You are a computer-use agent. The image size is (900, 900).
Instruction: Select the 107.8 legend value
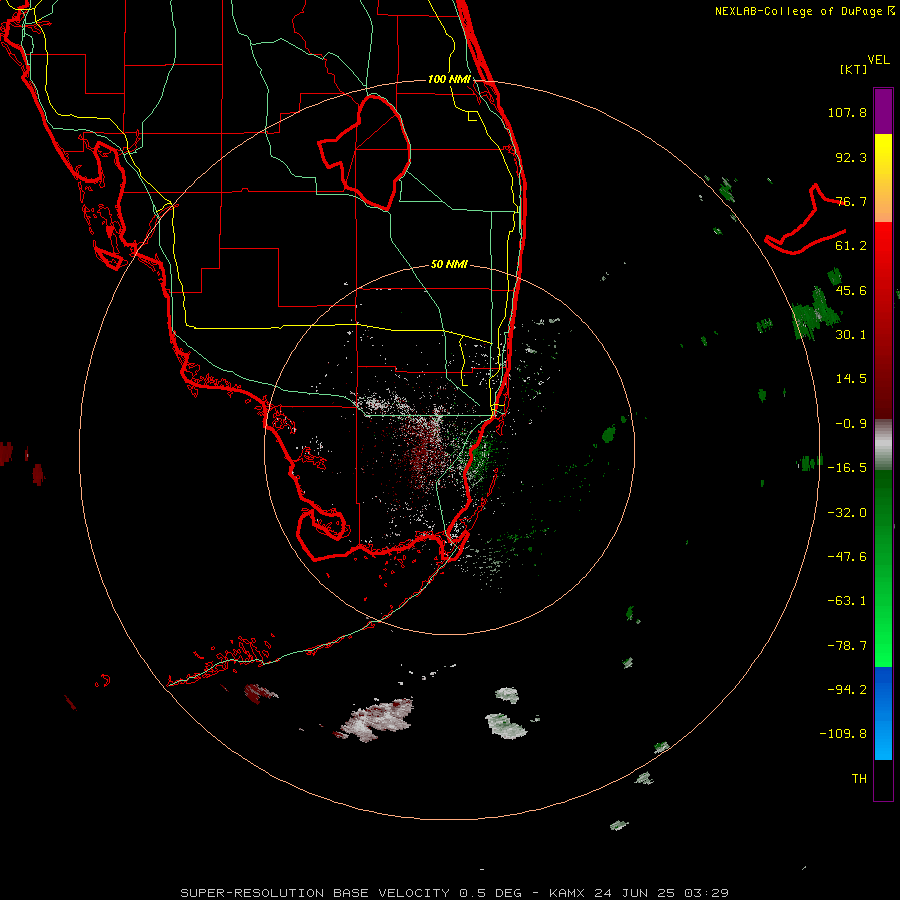coord(847,112)
